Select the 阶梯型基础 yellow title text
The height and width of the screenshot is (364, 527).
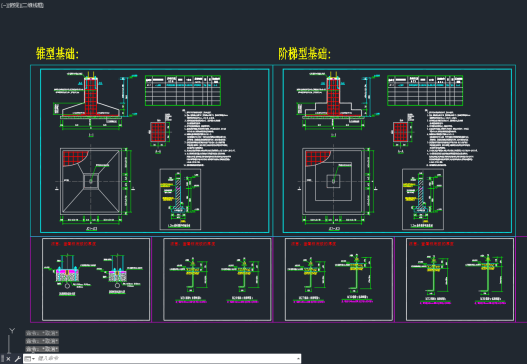coord(305,53)
